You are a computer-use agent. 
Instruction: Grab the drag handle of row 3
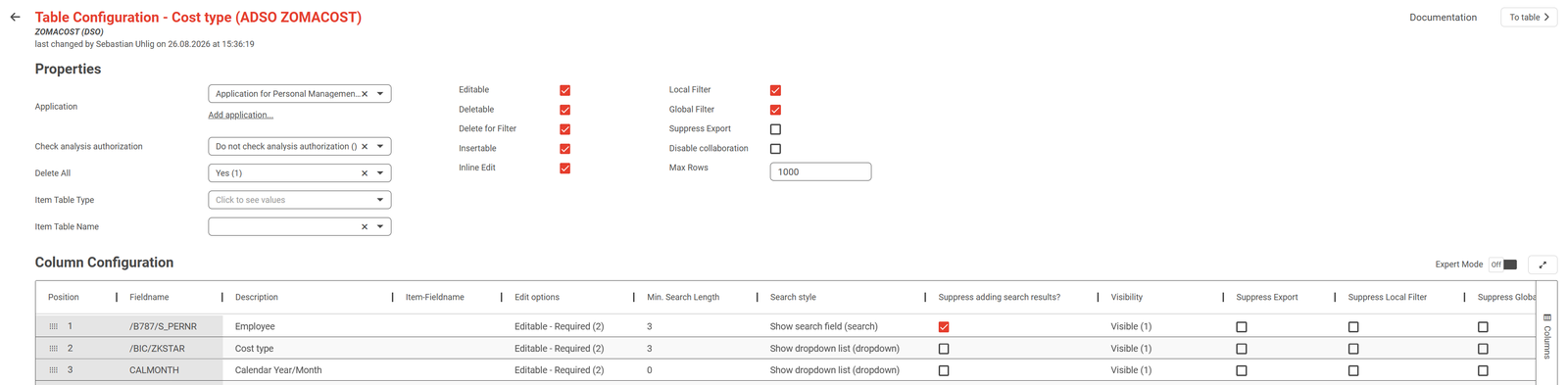[54, 370]
